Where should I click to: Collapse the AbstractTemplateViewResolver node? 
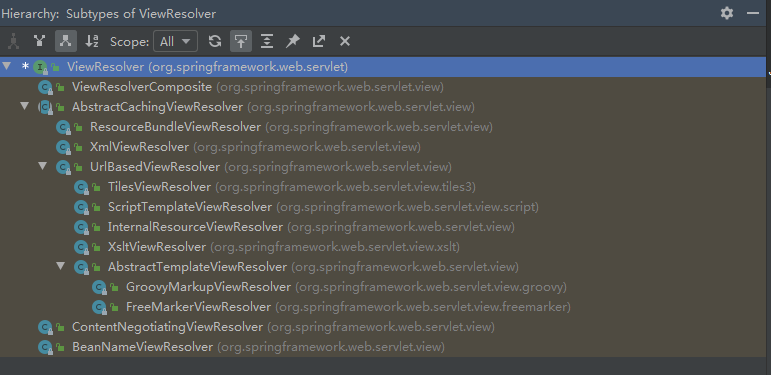(x=61, y=266)
